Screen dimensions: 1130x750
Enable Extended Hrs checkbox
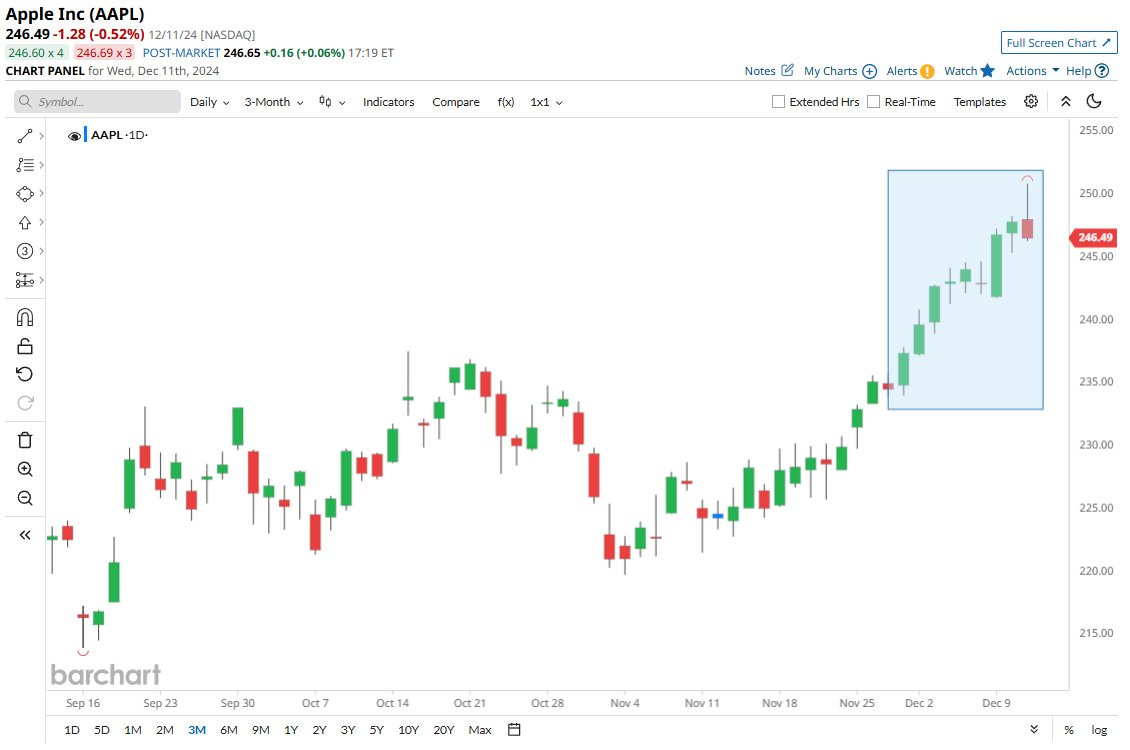point(778,102)
